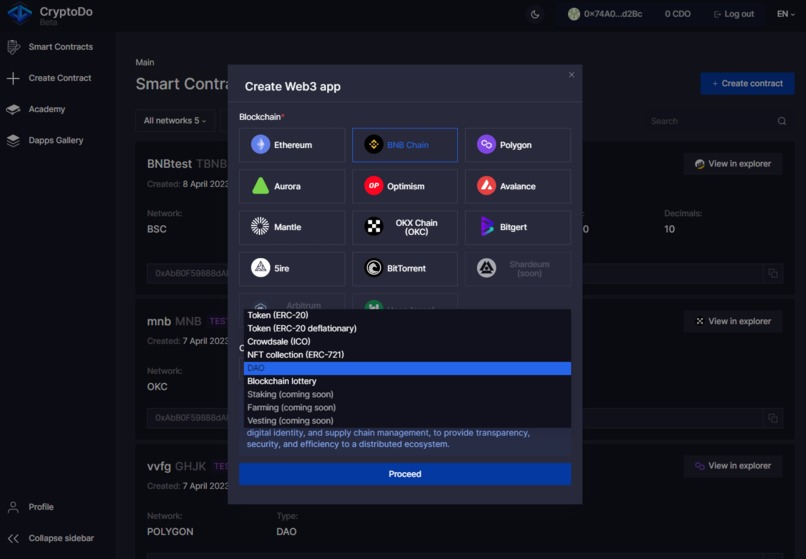Open the All networks filter dropdown
The height and width of the screenshot is (559, 806).
click(175, 120)
